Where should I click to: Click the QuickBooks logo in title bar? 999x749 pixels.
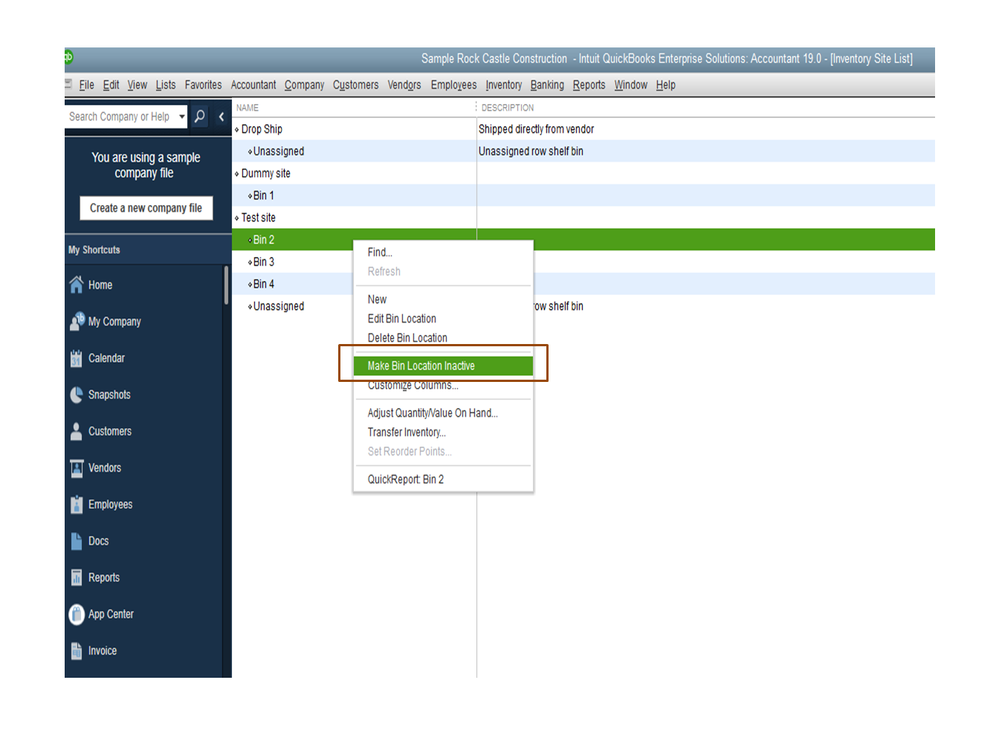[x=69, y=57]
